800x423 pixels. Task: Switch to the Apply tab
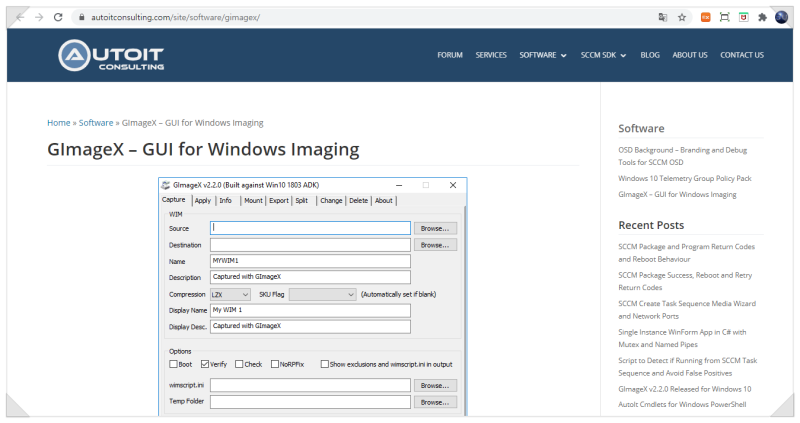pos(203,201)
